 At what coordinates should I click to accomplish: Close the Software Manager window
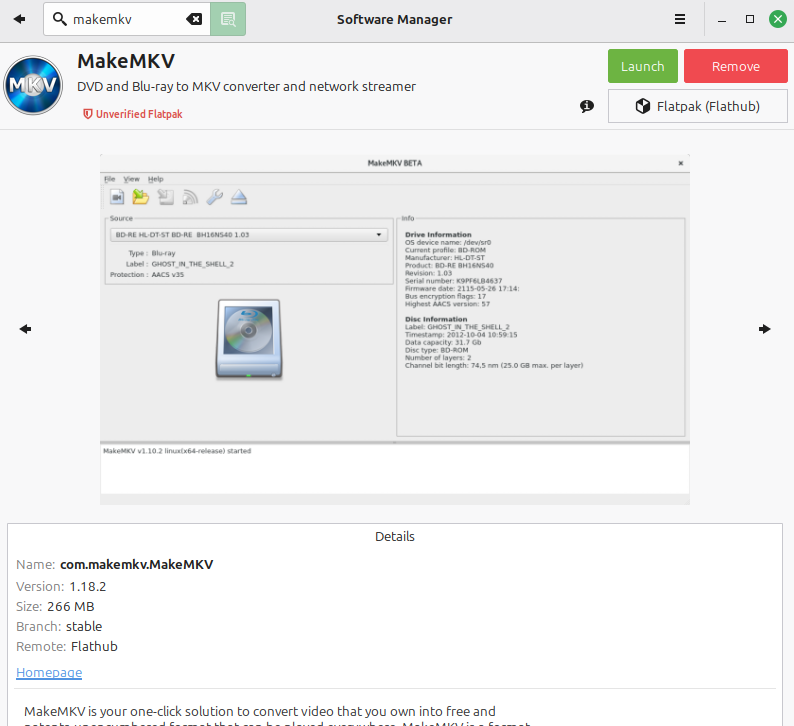[778, 19]
